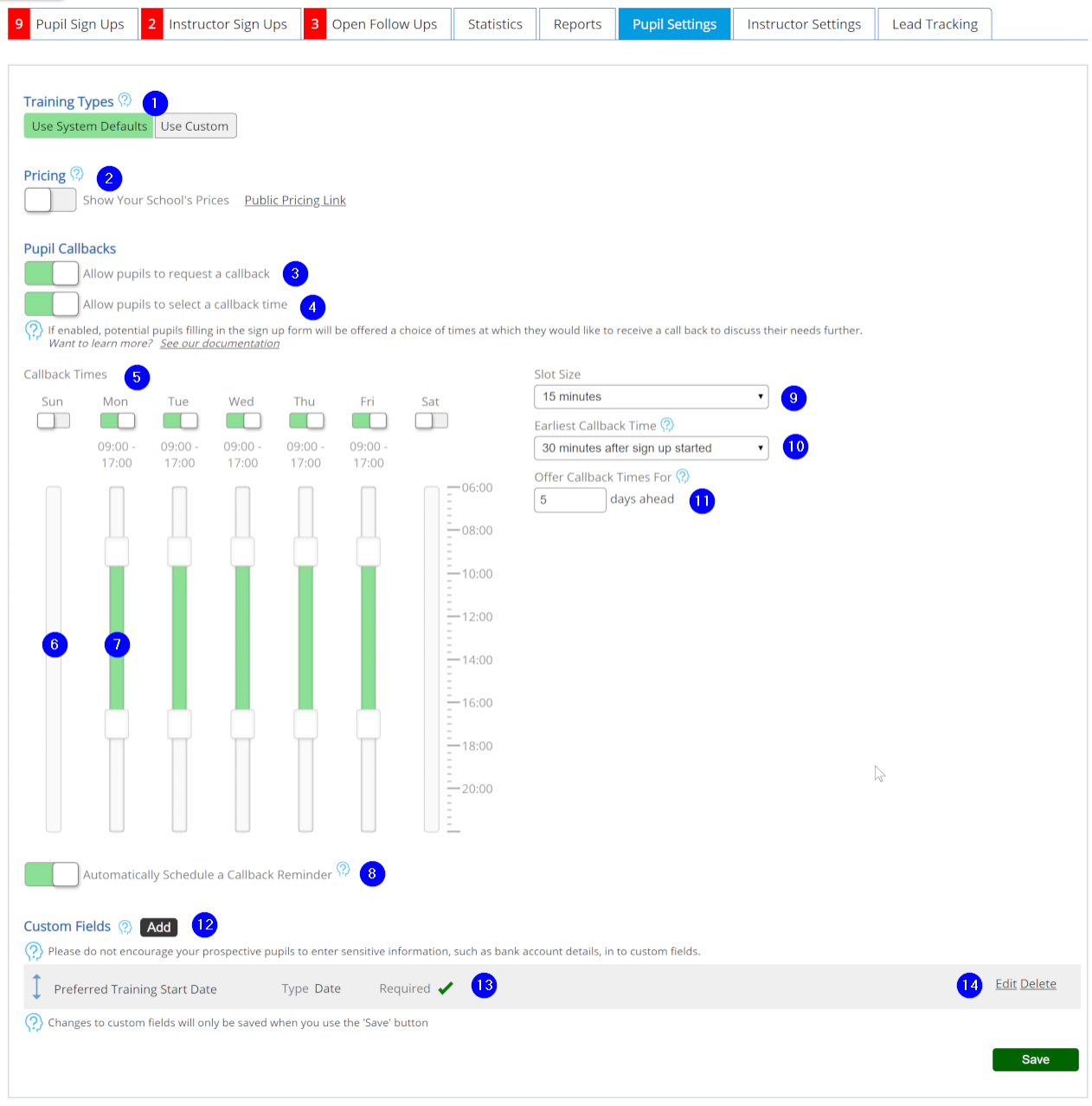Screen dimensions: 1092x1106
Task: Open the Instructor Sign Ups tab
Action: click(222, 24)
